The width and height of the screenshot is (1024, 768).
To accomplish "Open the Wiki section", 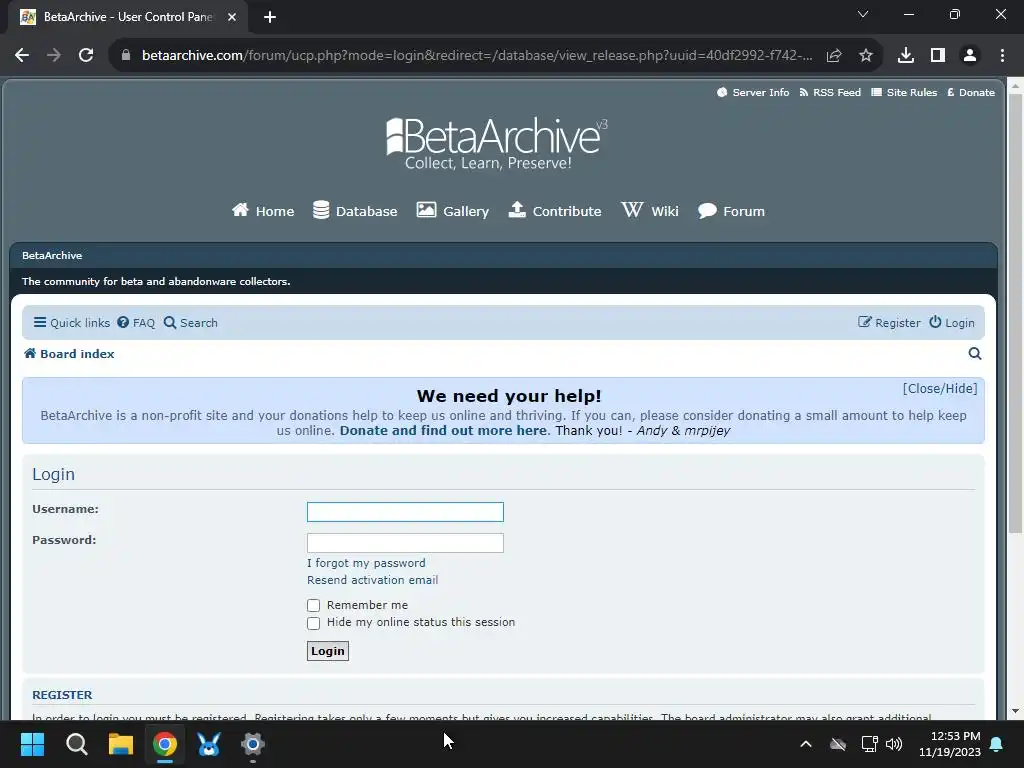I will coord(650,211).
